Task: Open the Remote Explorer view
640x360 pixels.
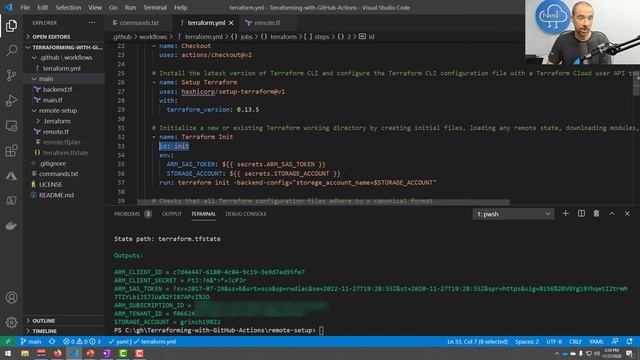Action: [11, 126]
